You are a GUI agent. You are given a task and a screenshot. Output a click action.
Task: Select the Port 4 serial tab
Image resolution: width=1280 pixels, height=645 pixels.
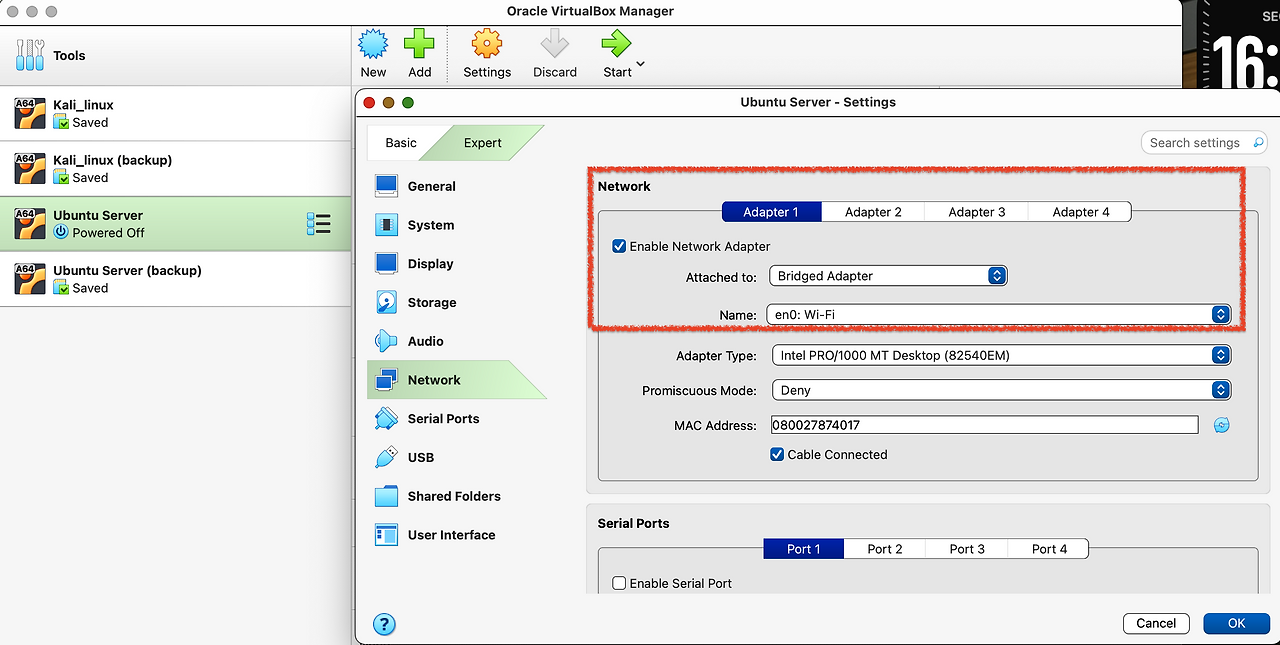1049,549
